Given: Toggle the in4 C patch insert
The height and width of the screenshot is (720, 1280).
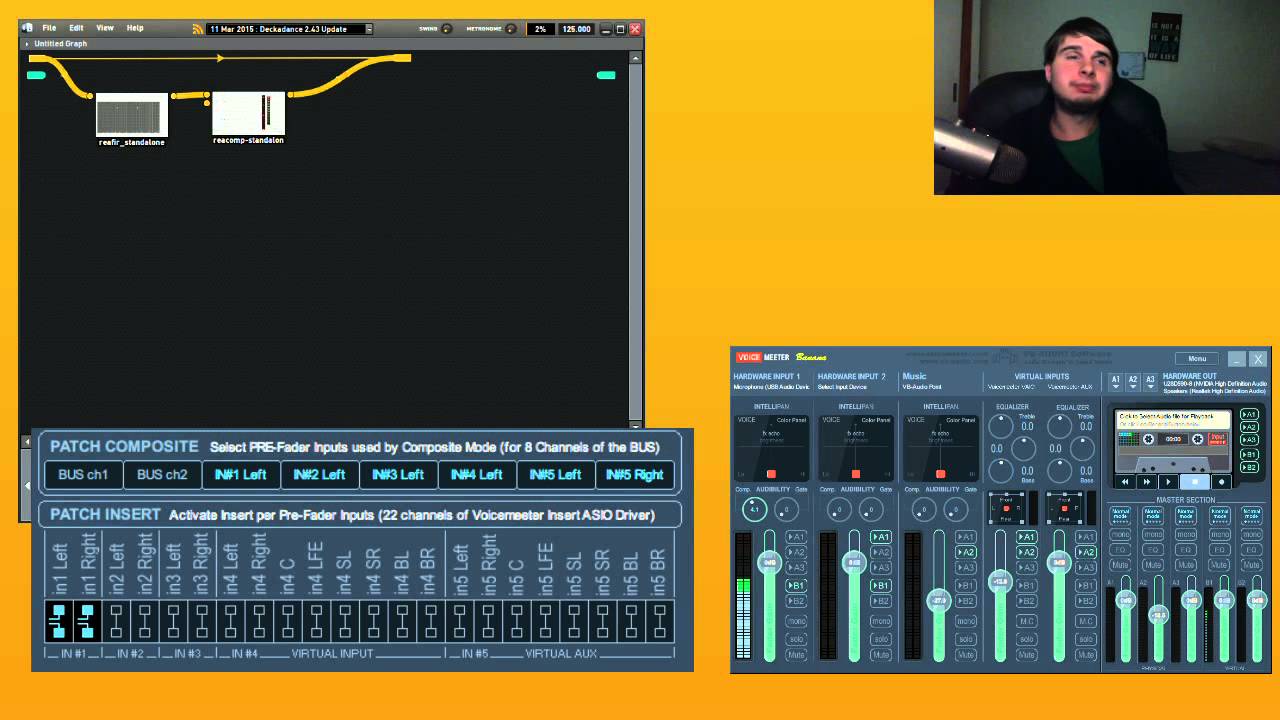Looking at the screenshot, I should (x=288, y=621).
